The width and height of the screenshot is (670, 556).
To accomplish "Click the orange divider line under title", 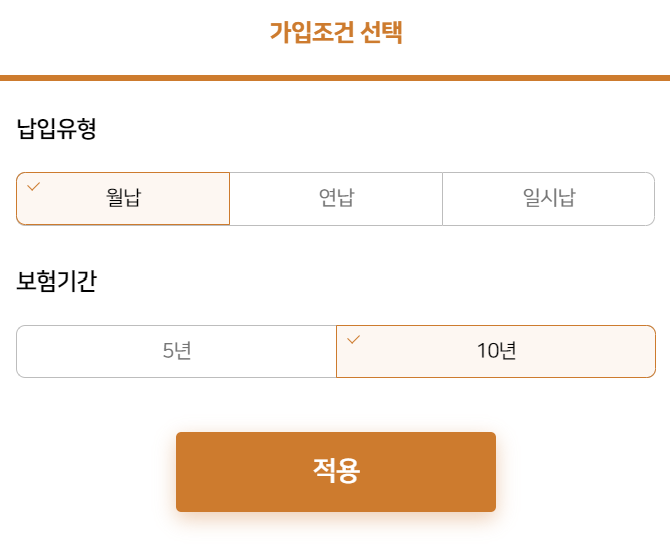I will tap(335, 78).
